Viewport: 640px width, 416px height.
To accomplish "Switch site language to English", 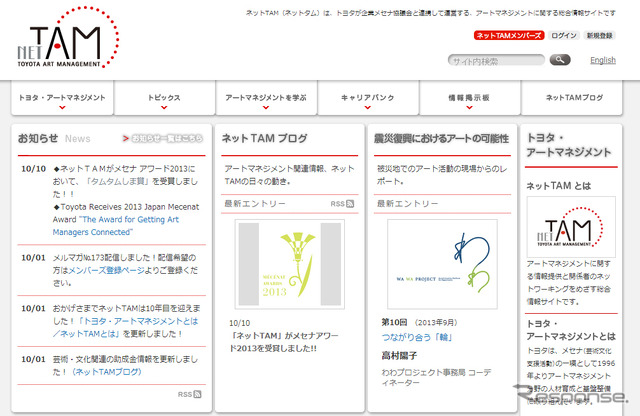I will (x=603, y=60).
